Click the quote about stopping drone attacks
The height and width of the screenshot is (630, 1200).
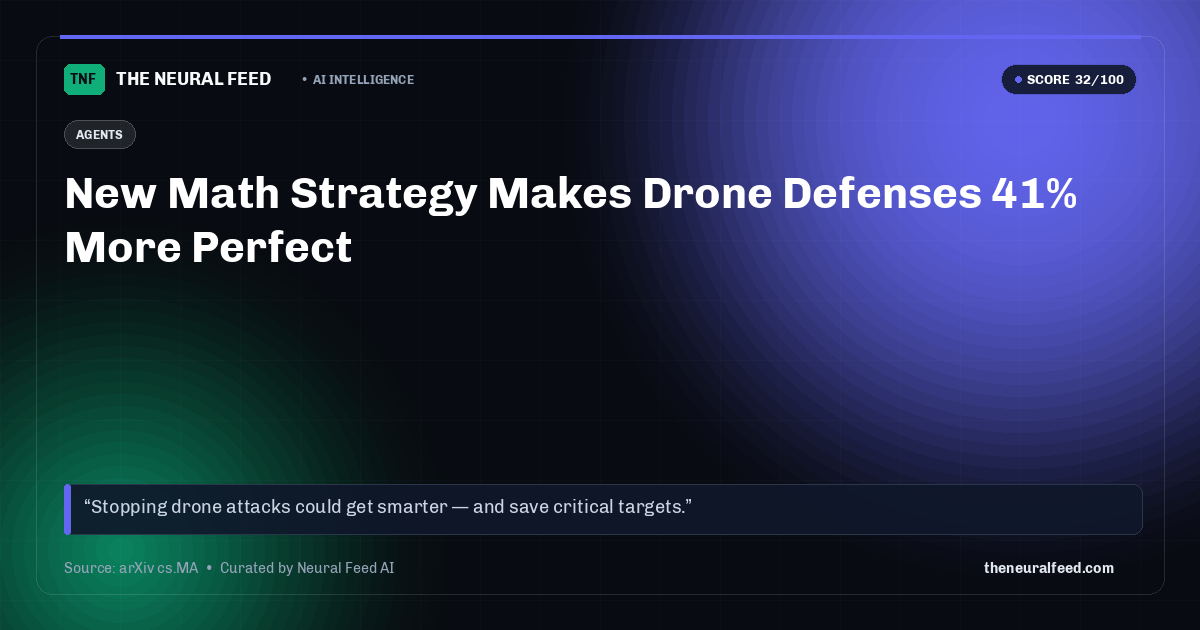pyautogui.click(x=603, y=509)
